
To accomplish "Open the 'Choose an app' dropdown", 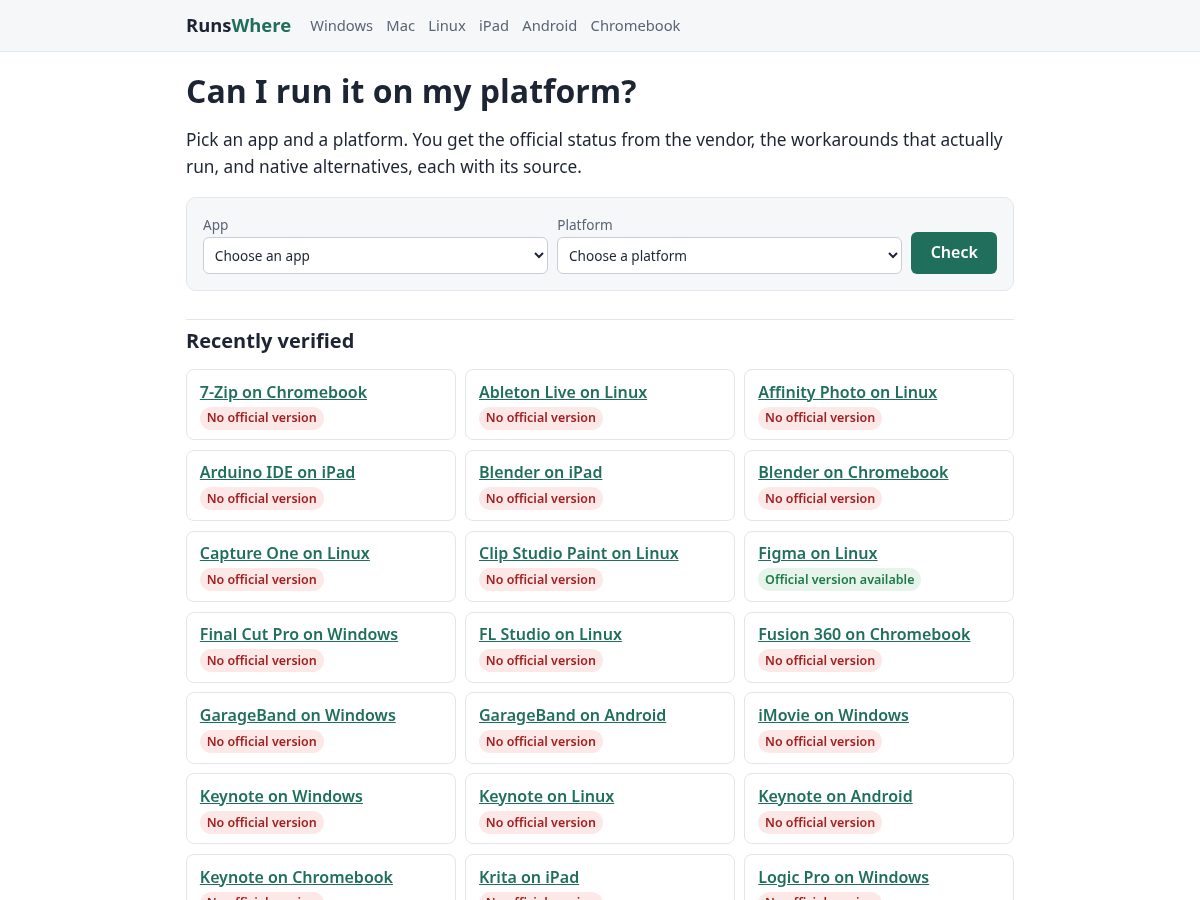I will coord(375,255).
